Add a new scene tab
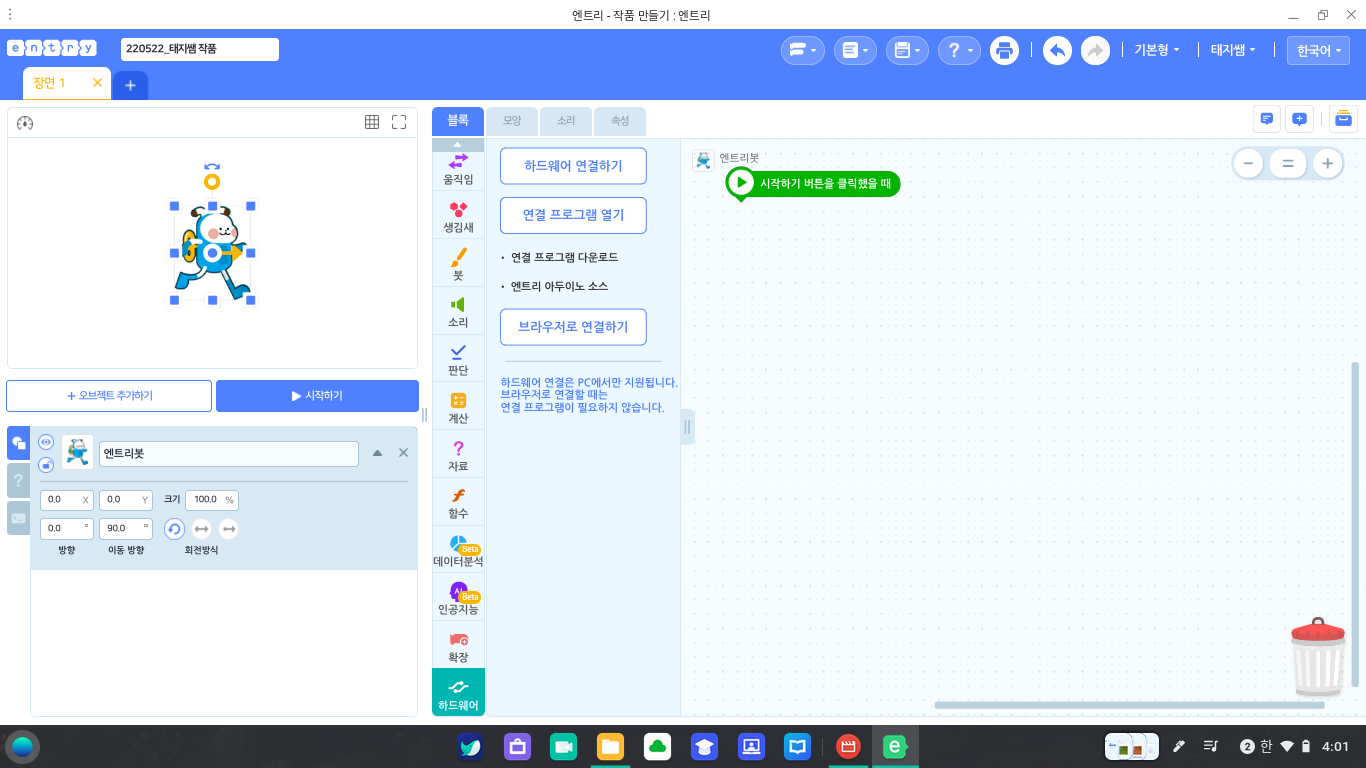The height and width of the screenshot is (768, 1366). (130, 86)
